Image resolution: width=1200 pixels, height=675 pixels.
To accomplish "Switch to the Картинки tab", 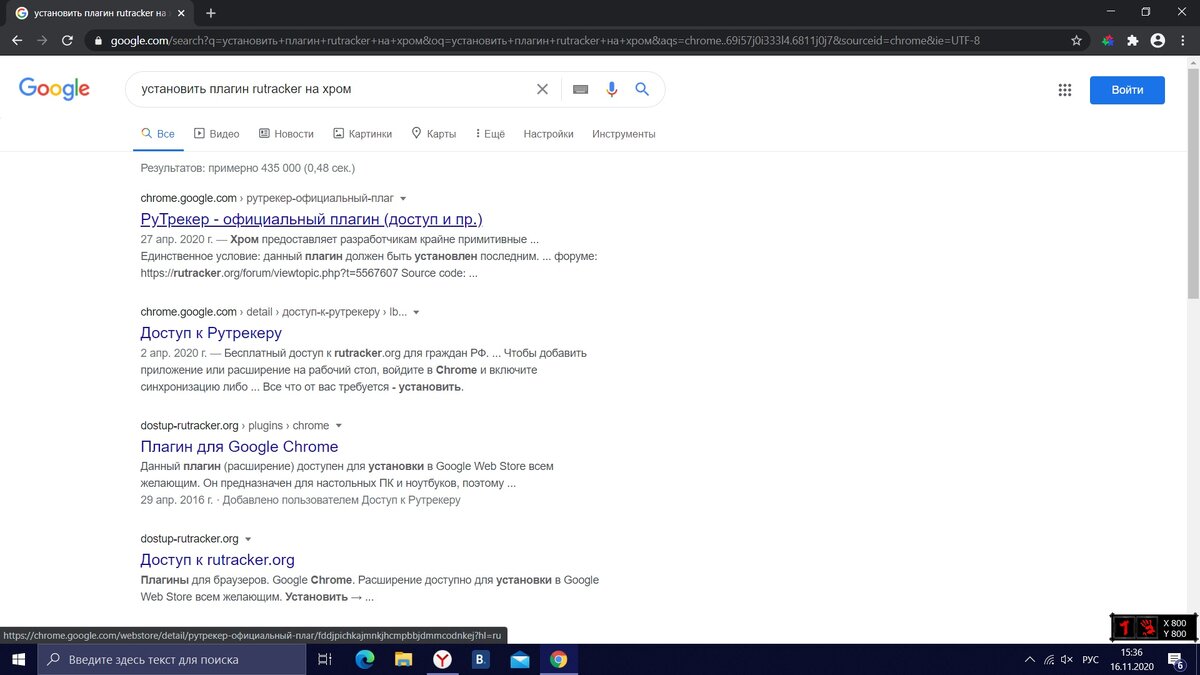I will coord(362,134).
